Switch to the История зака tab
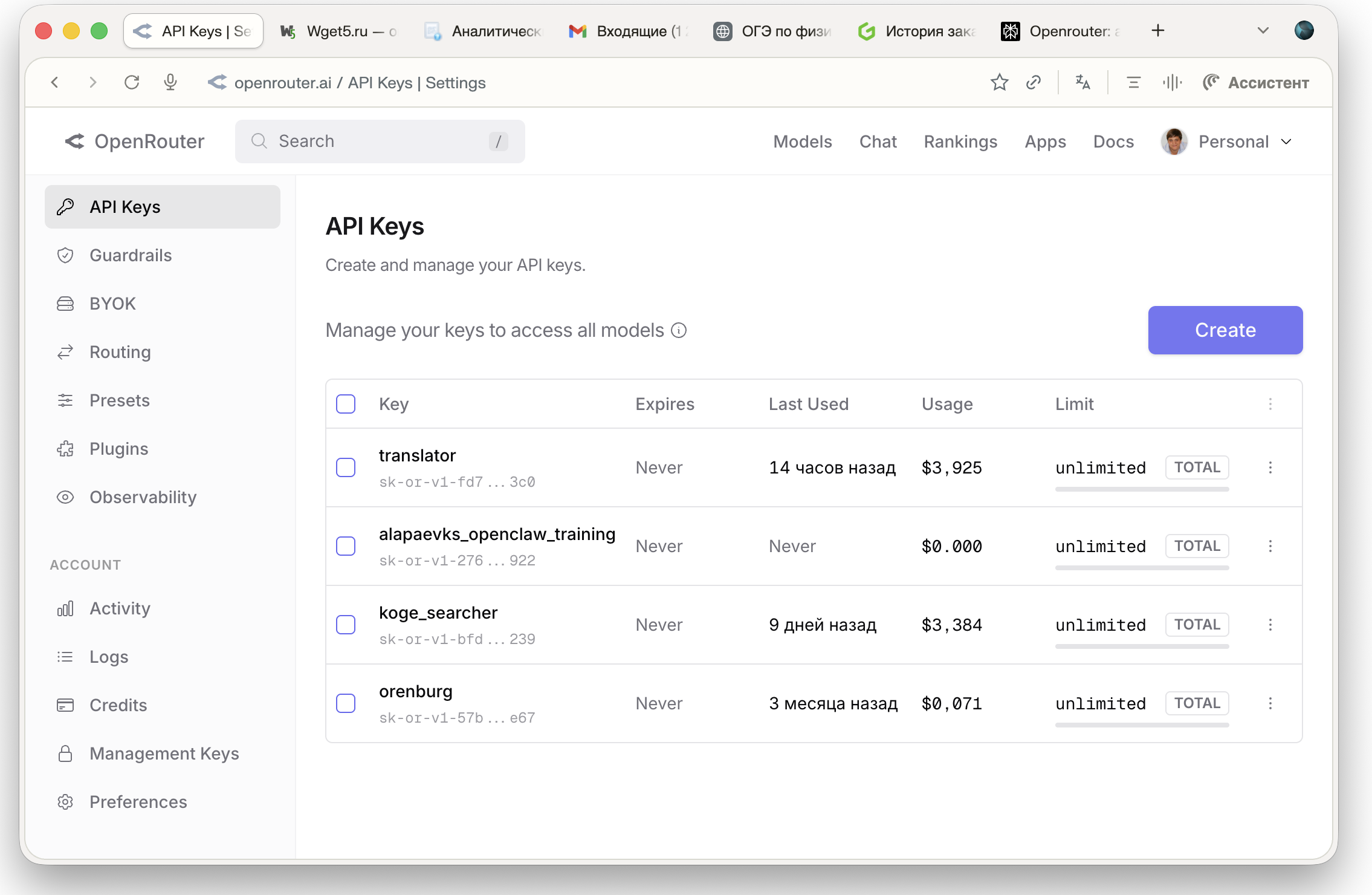The height and width of the screenshot is (895, 1372). tap(917, 31)
